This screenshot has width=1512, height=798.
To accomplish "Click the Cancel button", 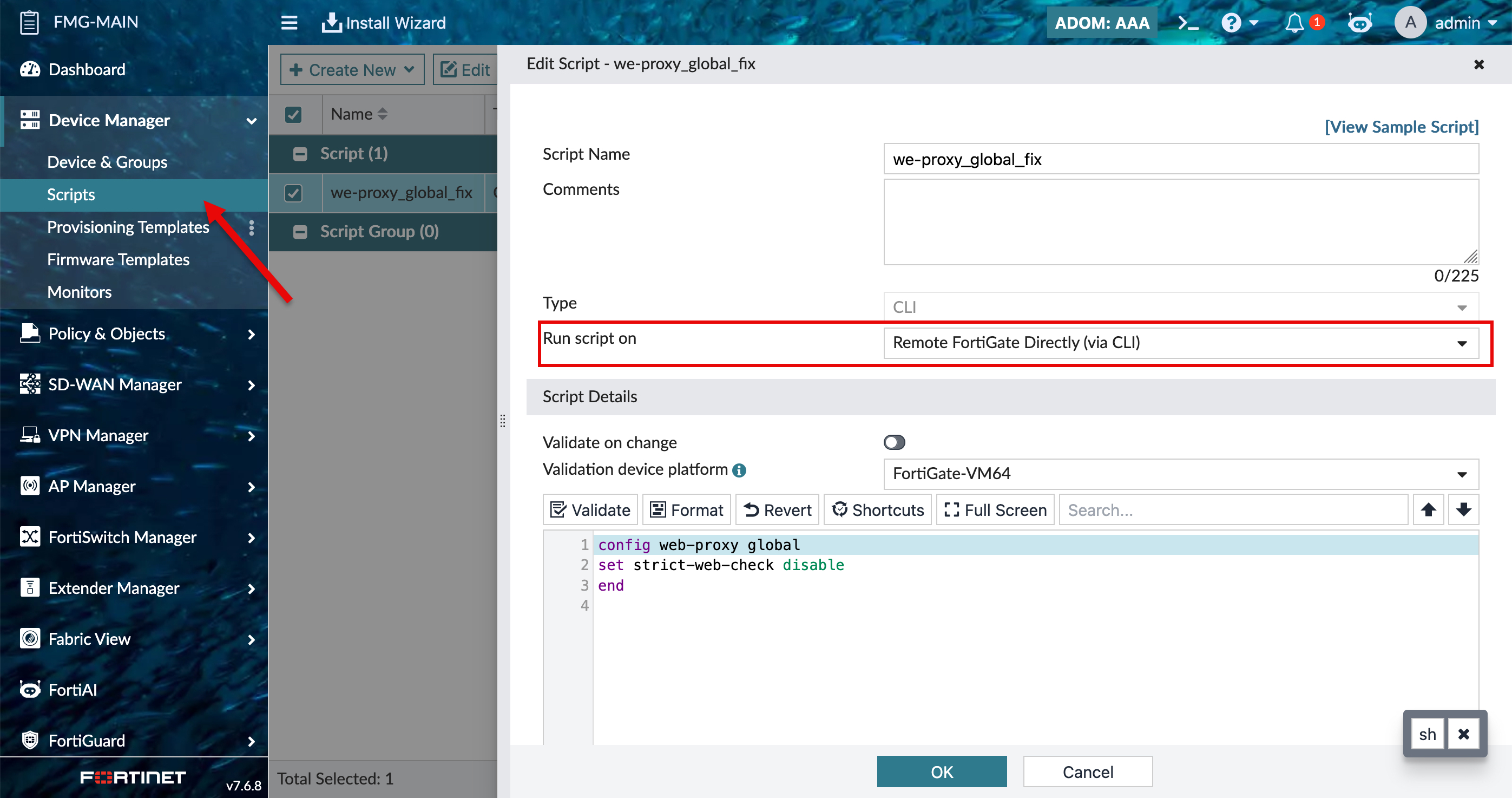I will [1088, 771].
